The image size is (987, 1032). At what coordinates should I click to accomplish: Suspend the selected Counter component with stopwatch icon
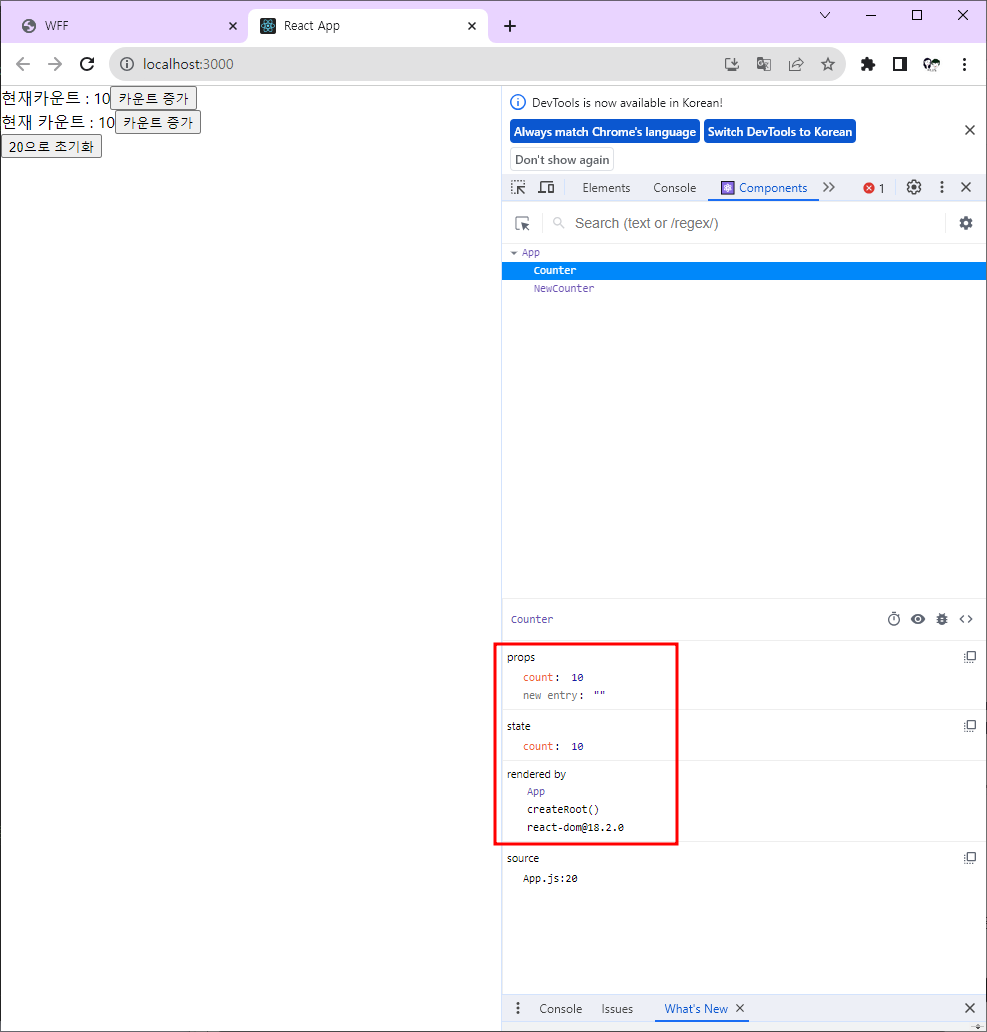(x=894, y=619)
